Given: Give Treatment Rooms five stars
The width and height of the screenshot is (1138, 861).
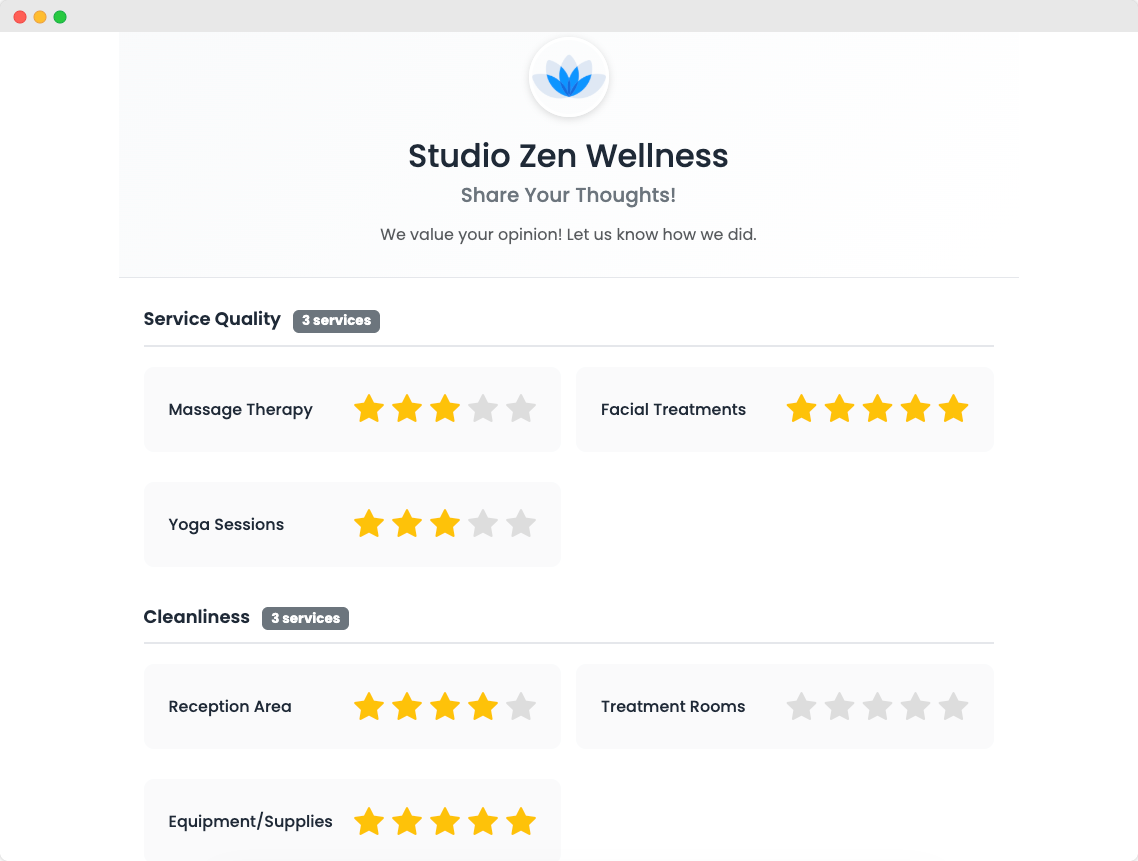Looking at the screenshot, I should 953,707.
